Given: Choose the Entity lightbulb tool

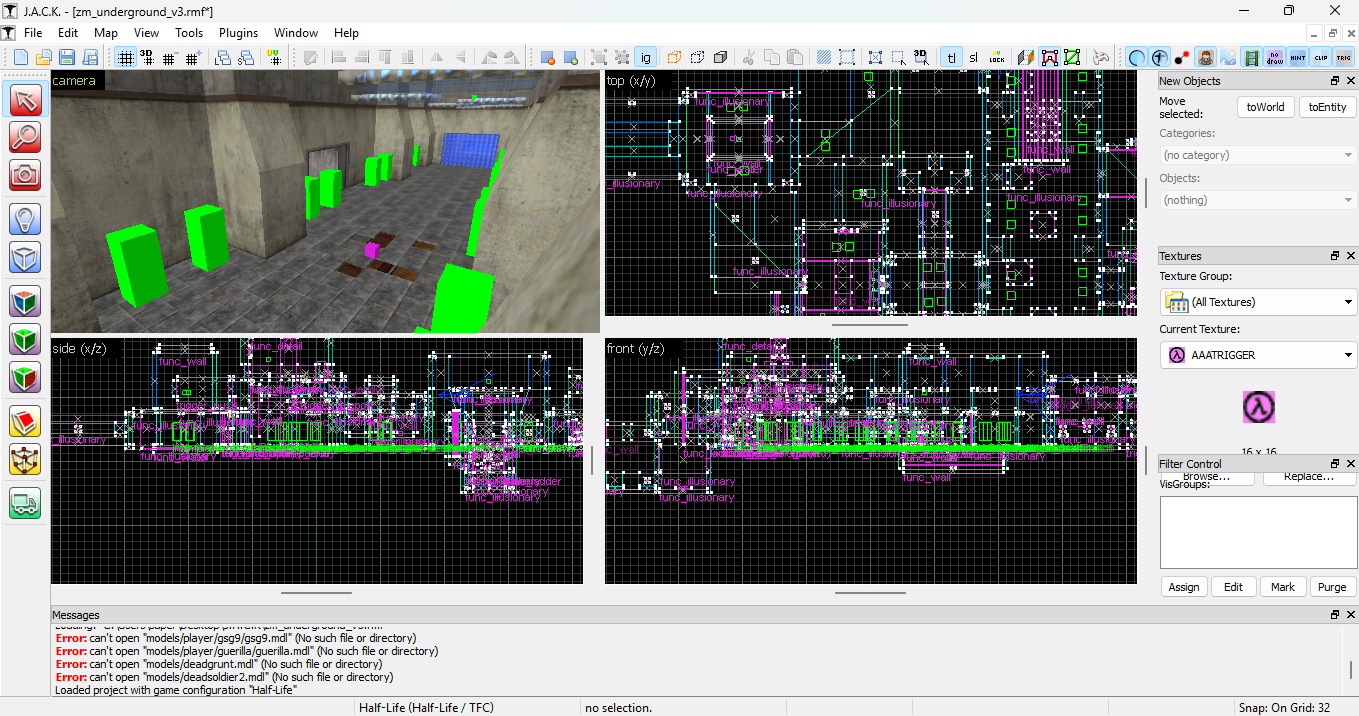Looking at the screenshot, I should tap(25, 219).
